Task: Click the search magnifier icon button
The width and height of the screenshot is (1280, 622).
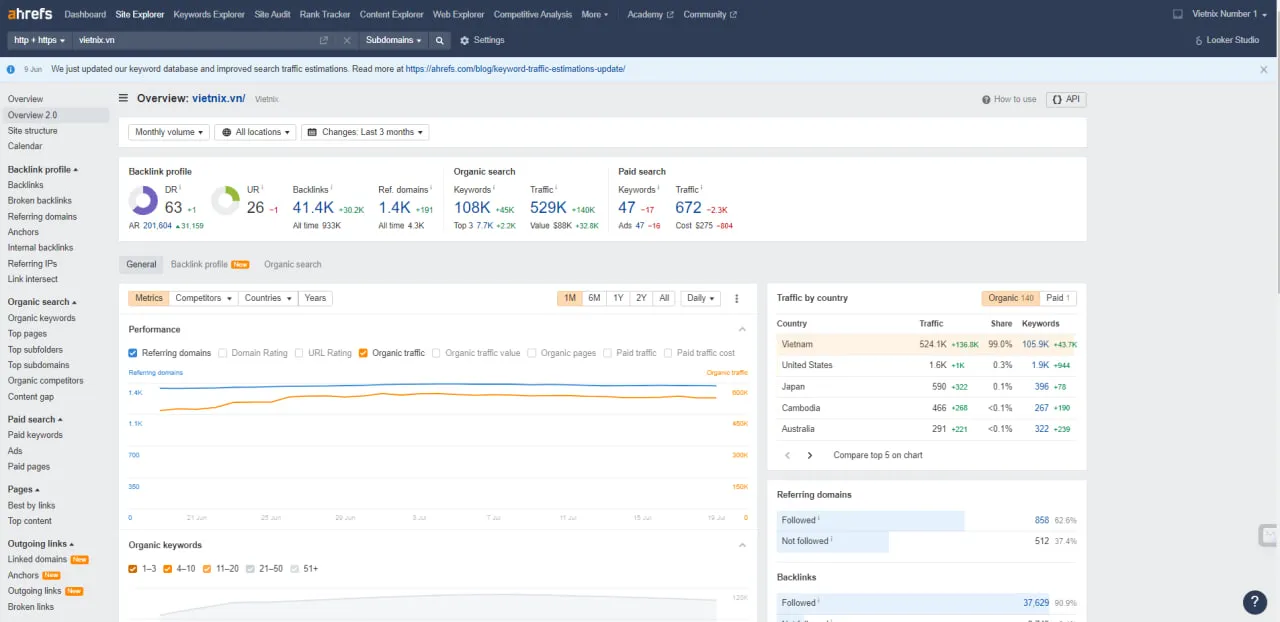Action: click(x=439, y=40)
